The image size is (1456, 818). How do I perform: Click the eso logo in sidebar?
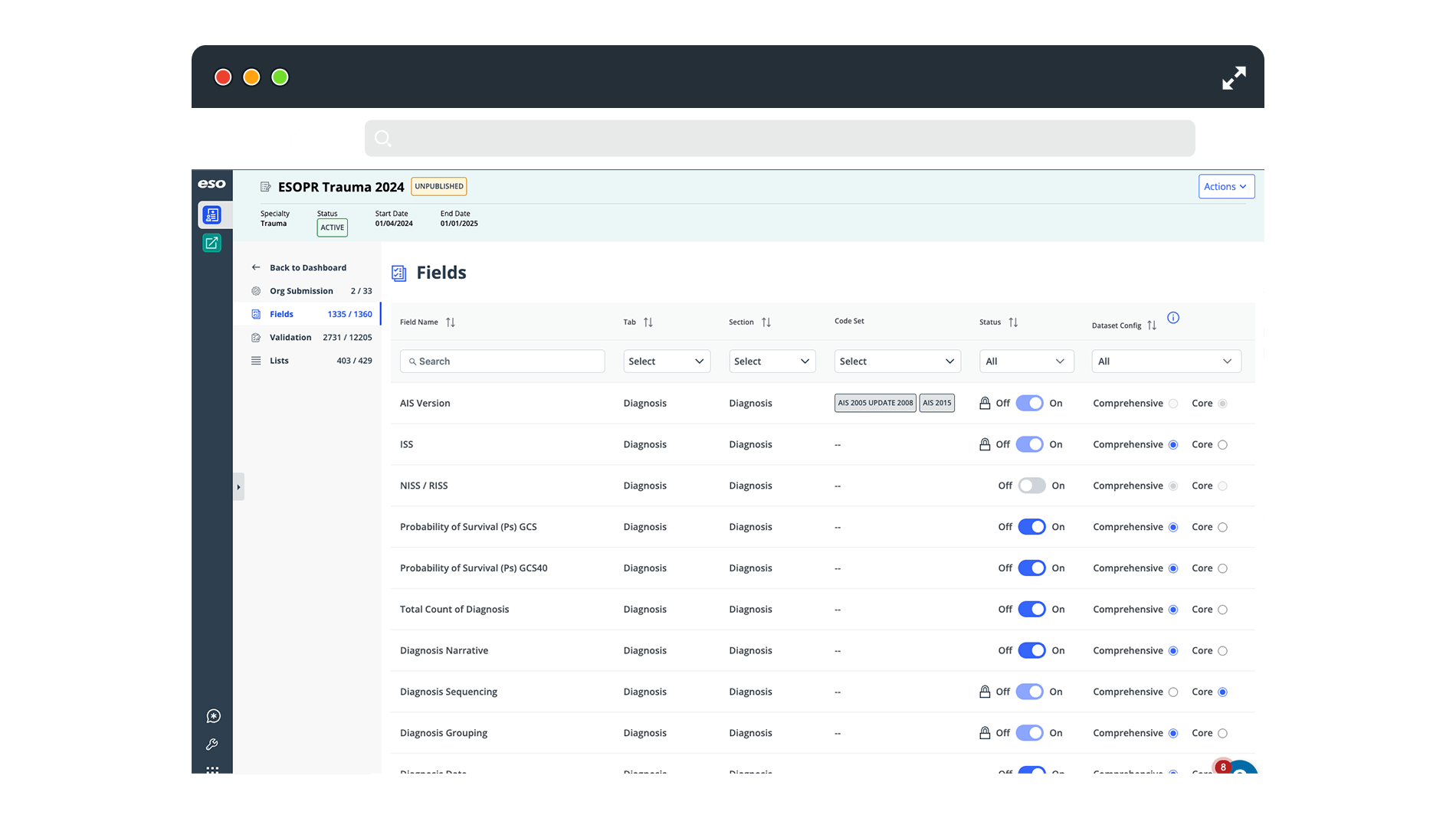coord(212,184)
